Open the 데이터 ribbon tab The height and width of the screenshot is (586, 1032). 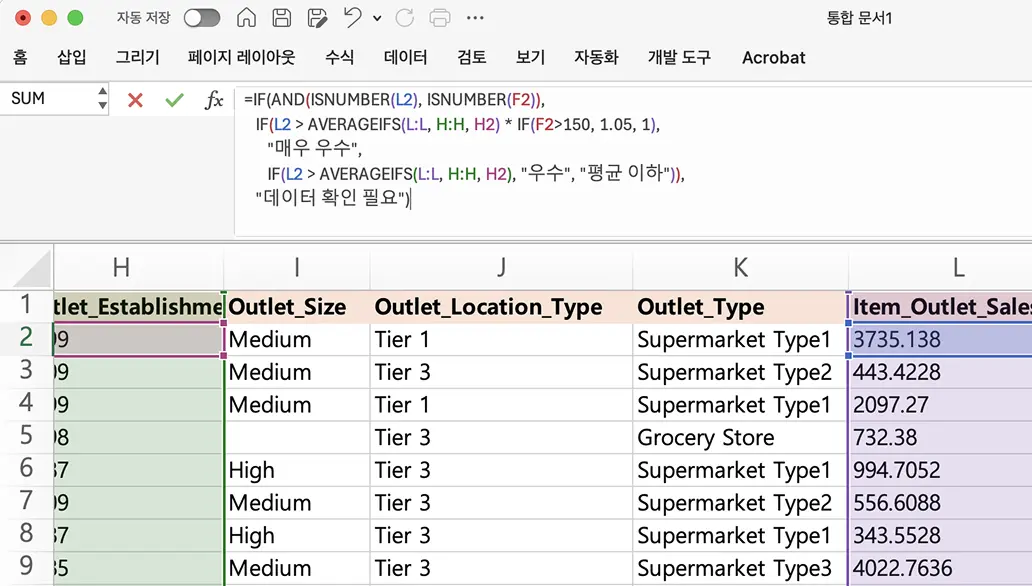click(405, 58)
